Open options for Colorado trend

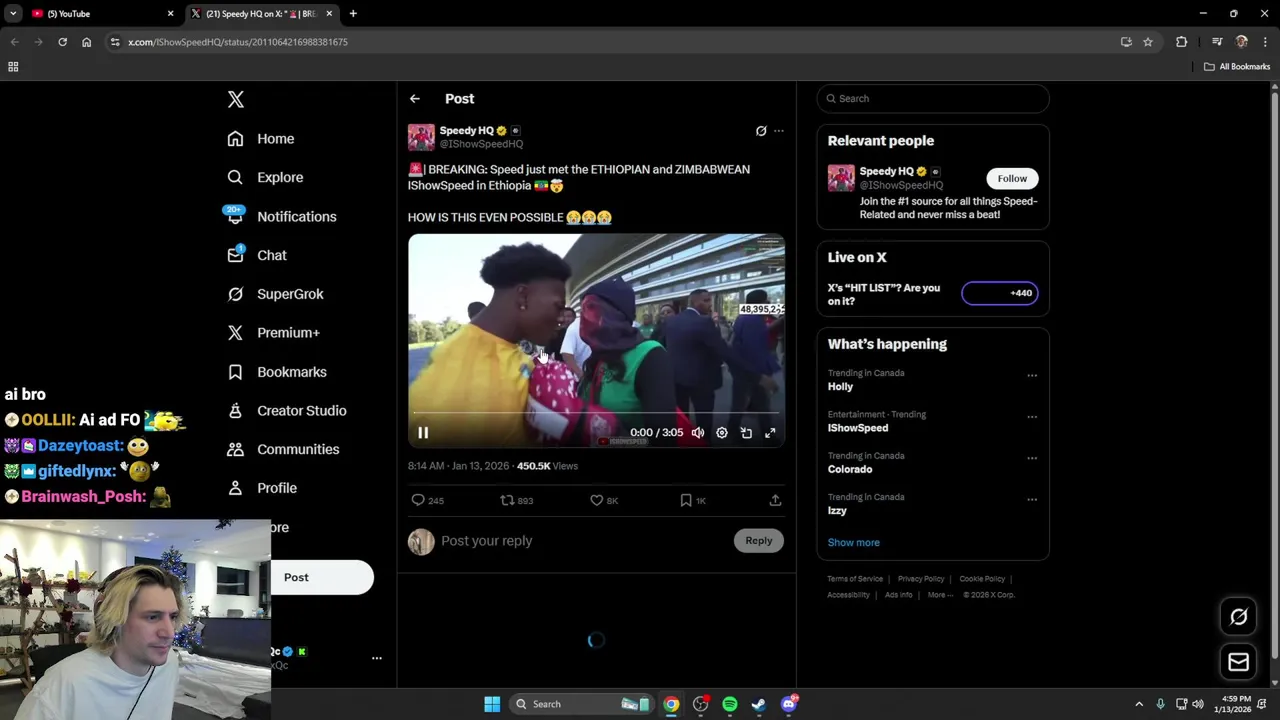point(1032,458)
